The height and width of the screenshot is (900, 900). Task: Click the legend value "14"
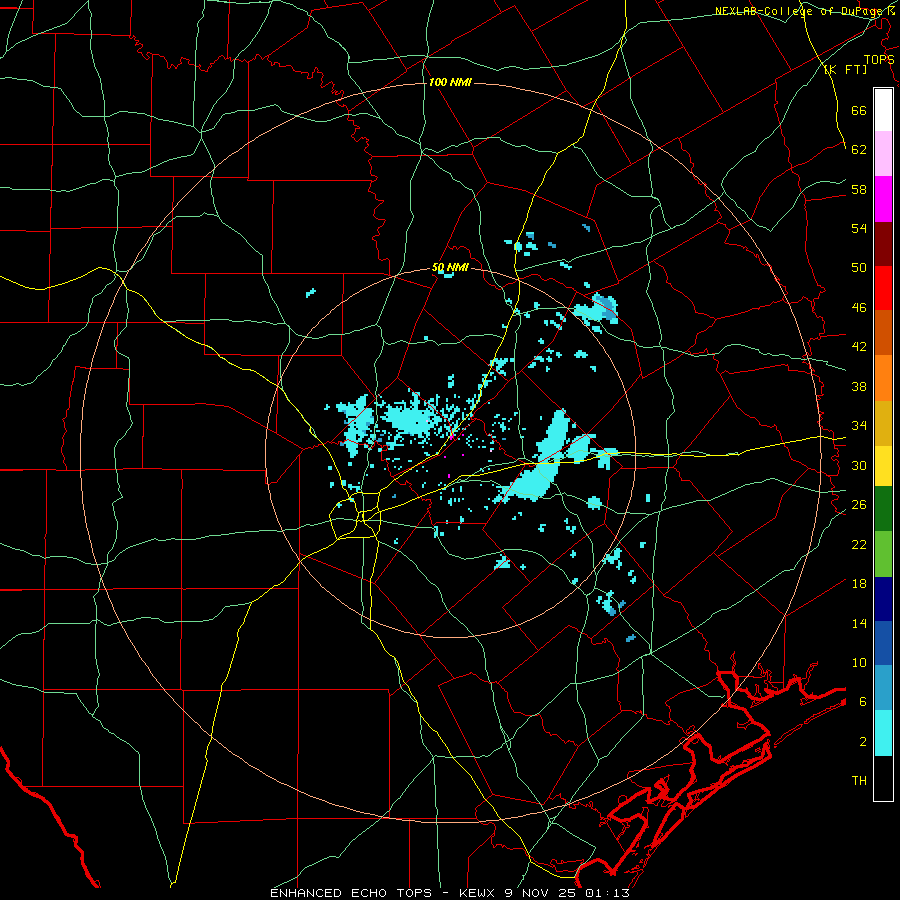pyautogui.click(x=859, y=623)
